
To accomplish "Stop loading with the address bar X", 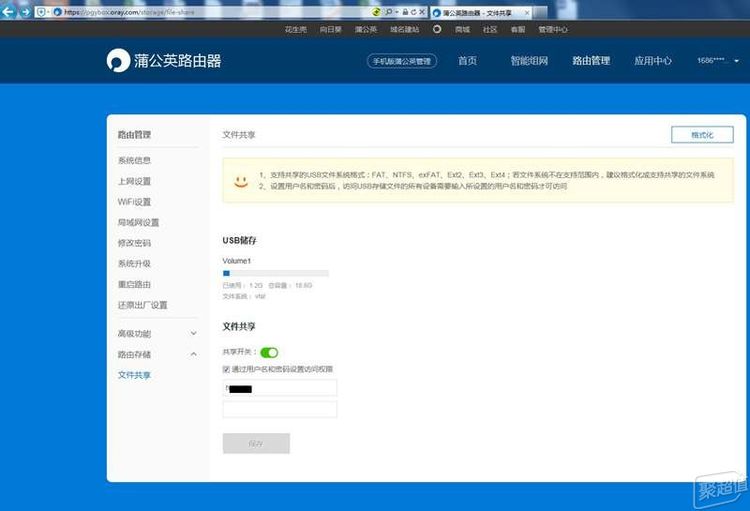I will 422,12.
